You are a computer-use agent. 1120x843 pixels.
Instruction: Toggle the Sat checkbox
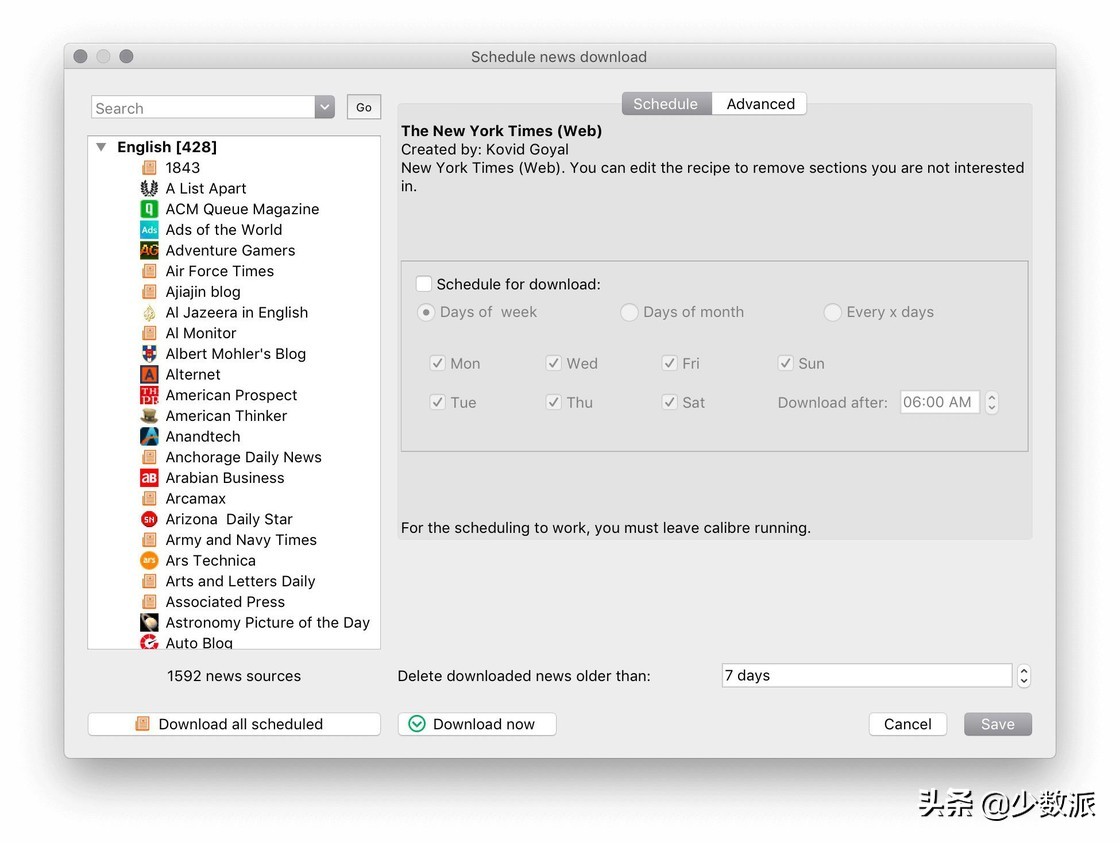(x=669, y=402)
